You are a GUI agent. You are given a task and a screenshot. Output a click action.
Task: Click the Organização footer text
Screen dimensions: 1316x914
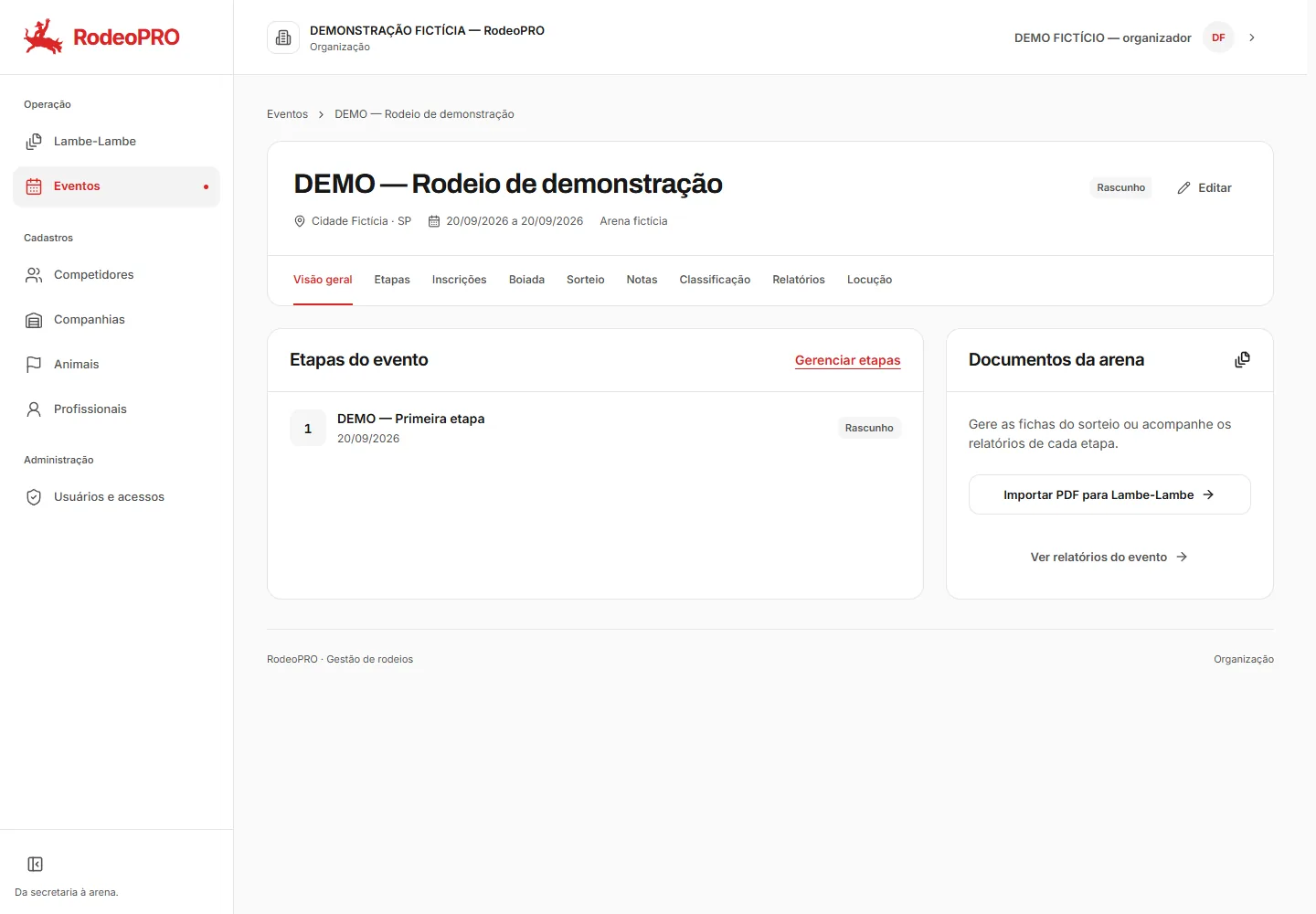pyautogui.click(x=1243, y=659)
